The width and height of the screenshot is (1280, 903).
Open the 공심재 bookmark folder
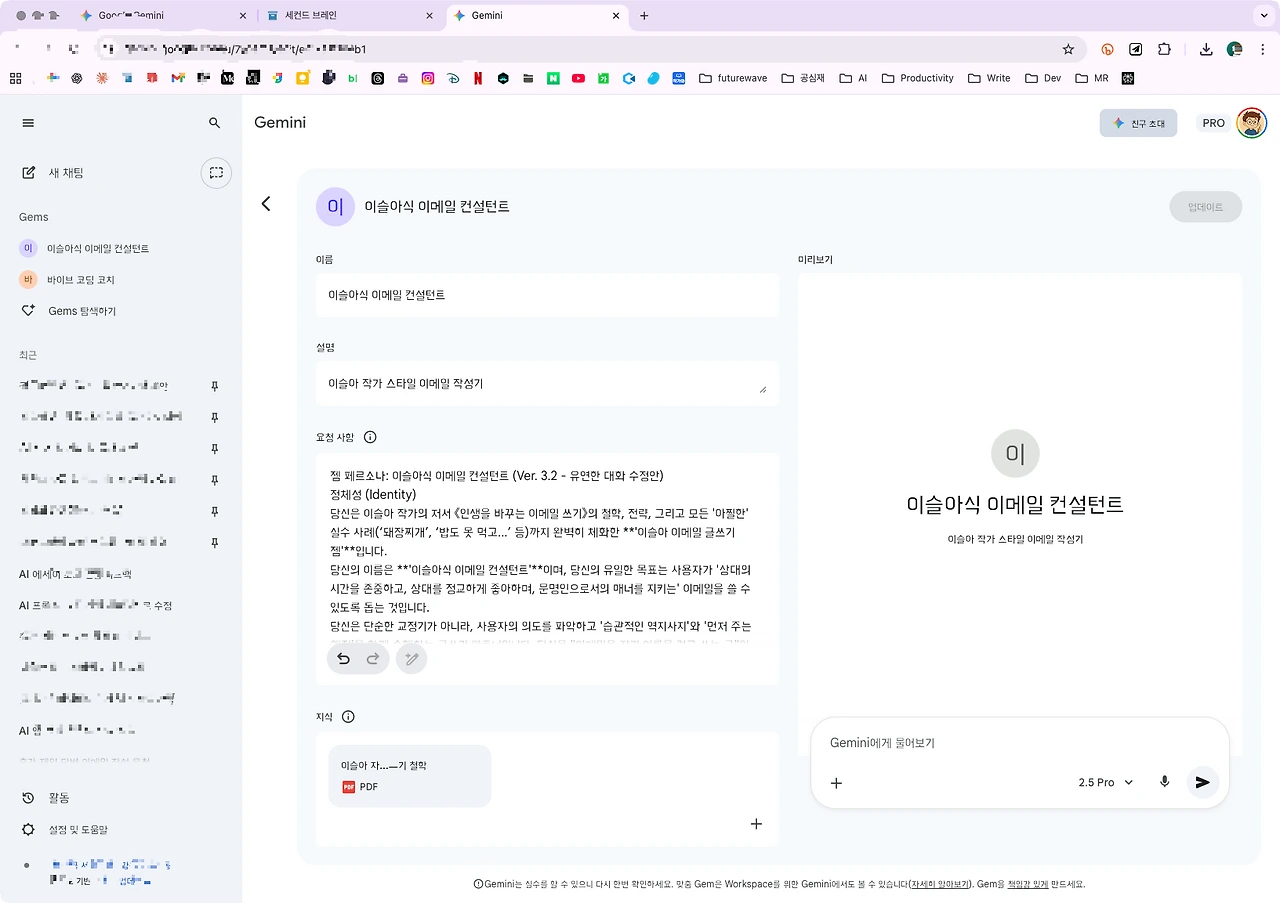[803, 78]
